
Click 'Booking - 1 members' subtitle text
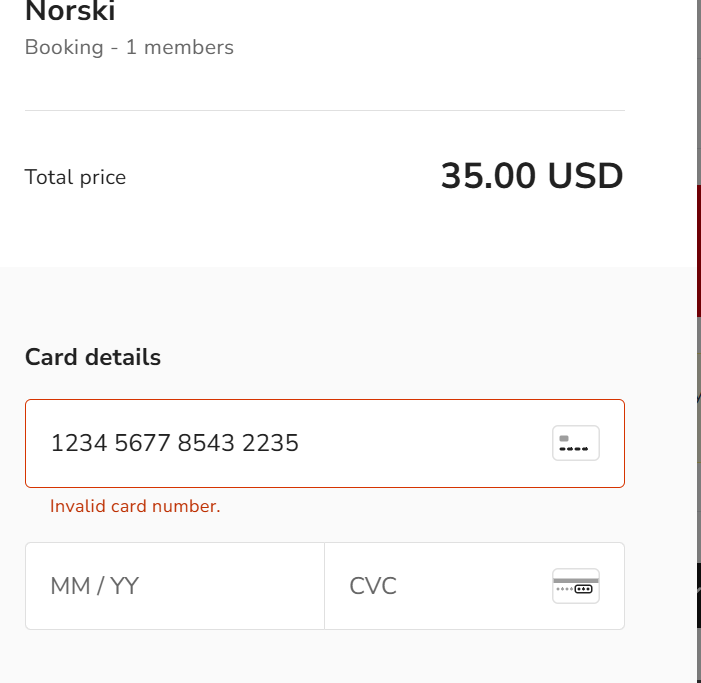129,47
